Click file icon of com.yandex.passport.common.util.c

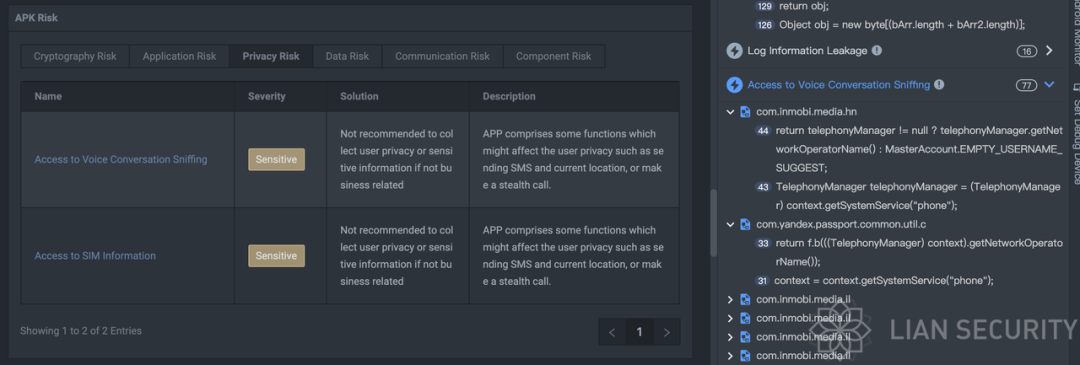[745, 225]
